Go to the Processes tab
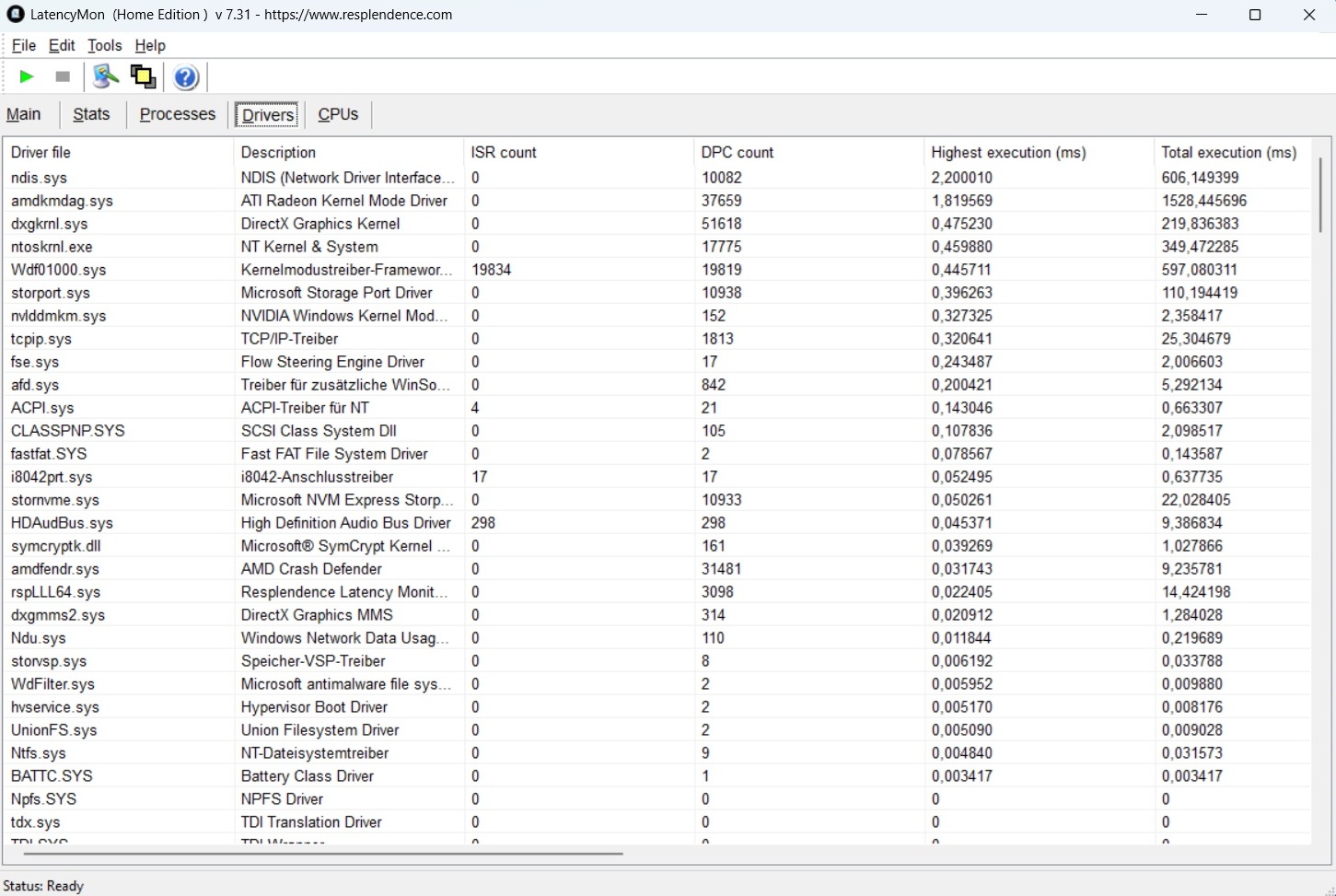This screenshot has width=1336, height=896. pyautogui.click(x=177, y=114)
